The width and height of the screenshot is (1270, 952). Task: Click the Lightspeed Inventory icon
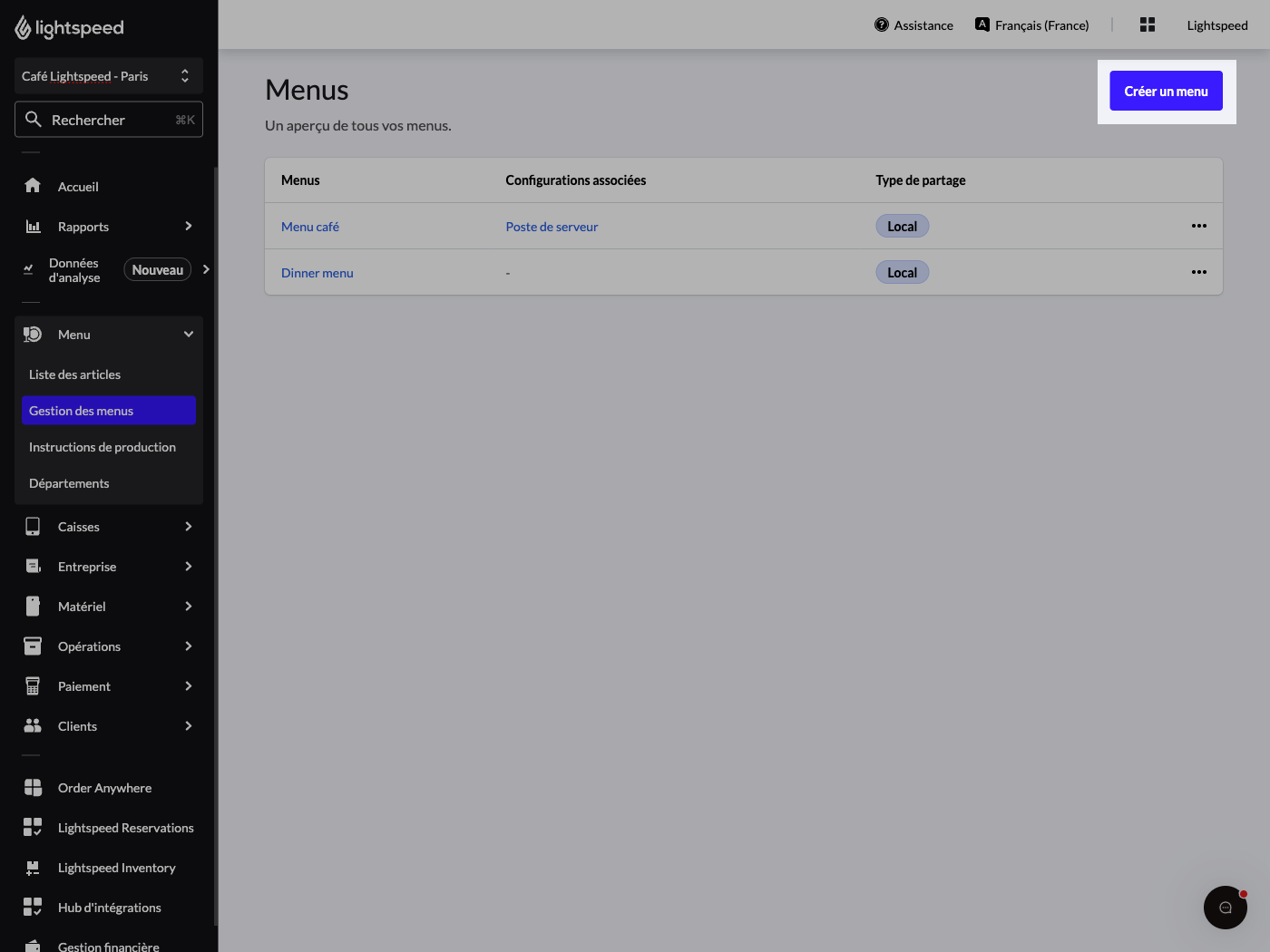[33, 868]
